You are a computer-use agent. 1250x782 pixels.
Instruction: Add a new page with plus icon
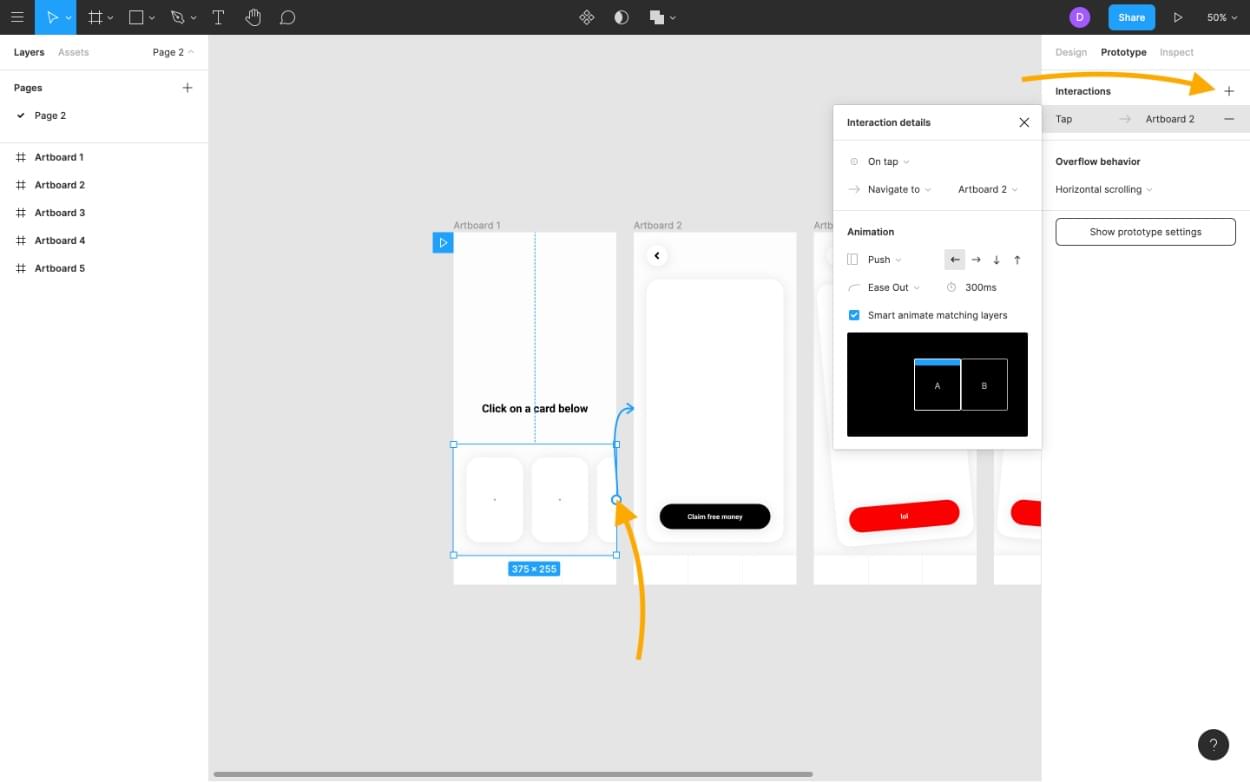187,88
